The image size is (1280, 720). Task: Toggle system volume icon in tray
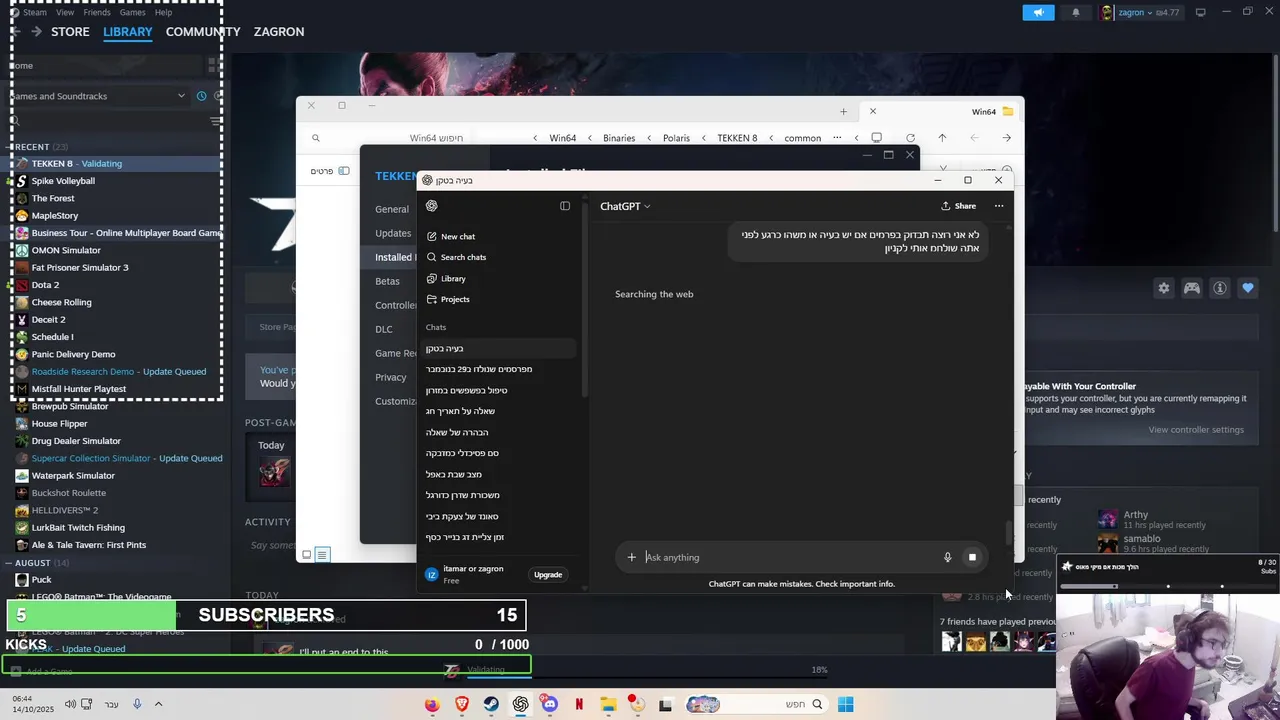click(x=70, y=704)
